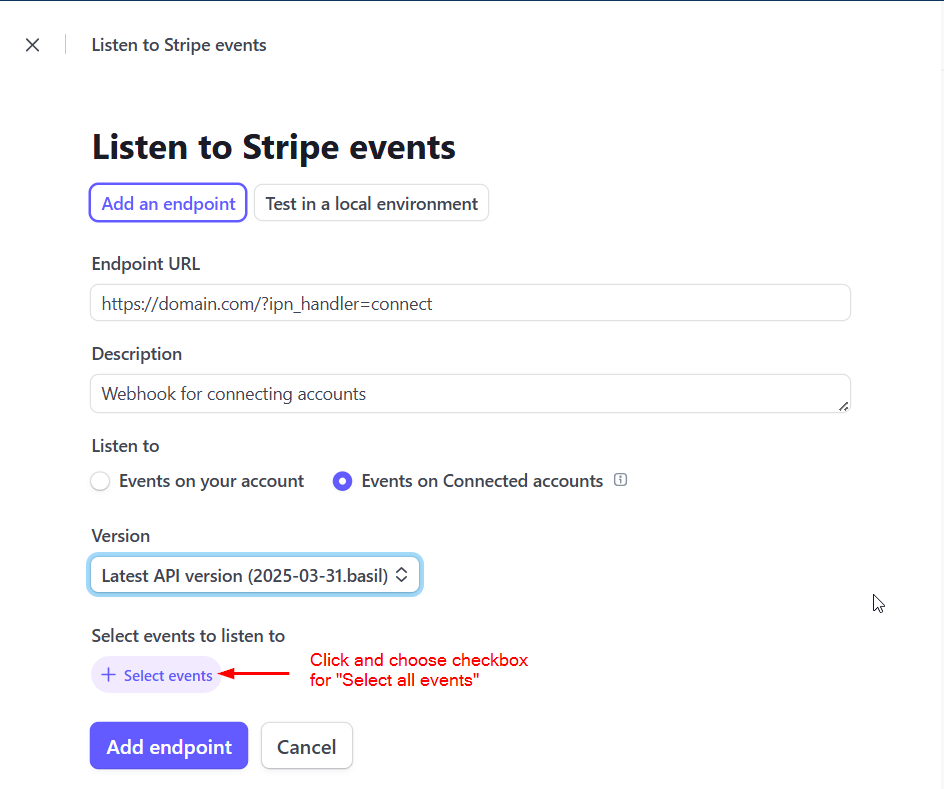Click the Endpoint URL field label
The height and width of the screenshot is (789, 944).
[x=146, y=264]
